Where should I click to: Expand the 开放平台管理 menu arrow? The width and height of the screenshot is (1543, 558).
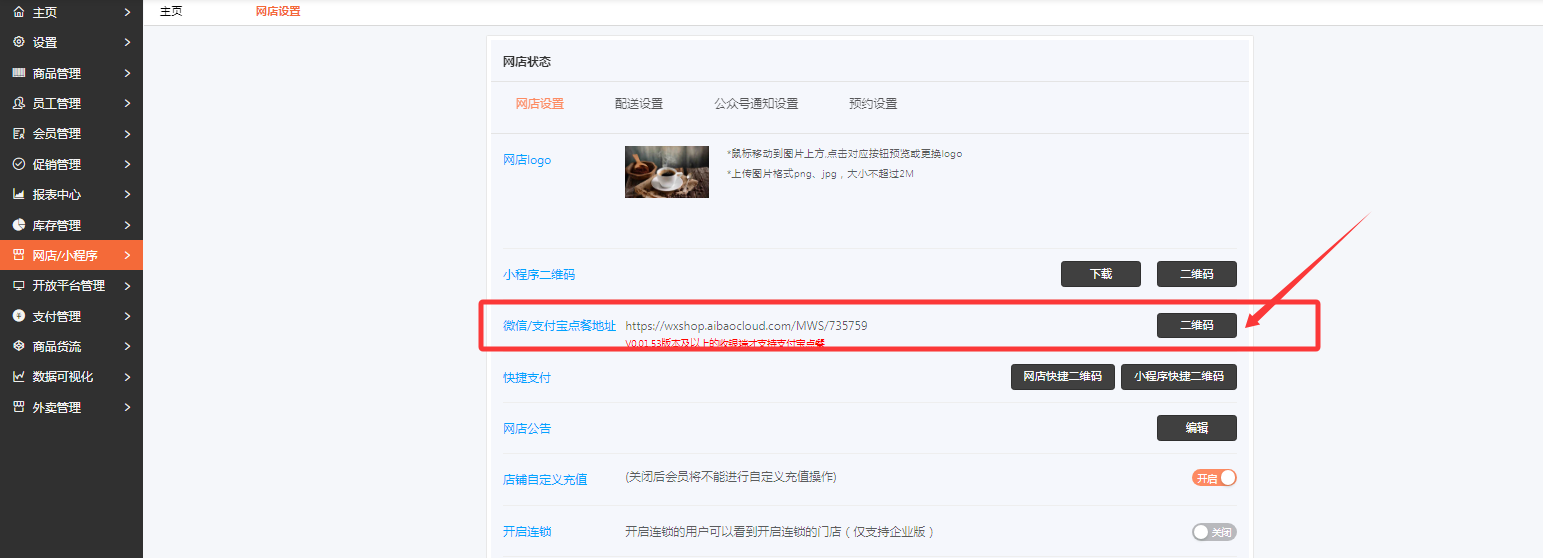[127, 286]
